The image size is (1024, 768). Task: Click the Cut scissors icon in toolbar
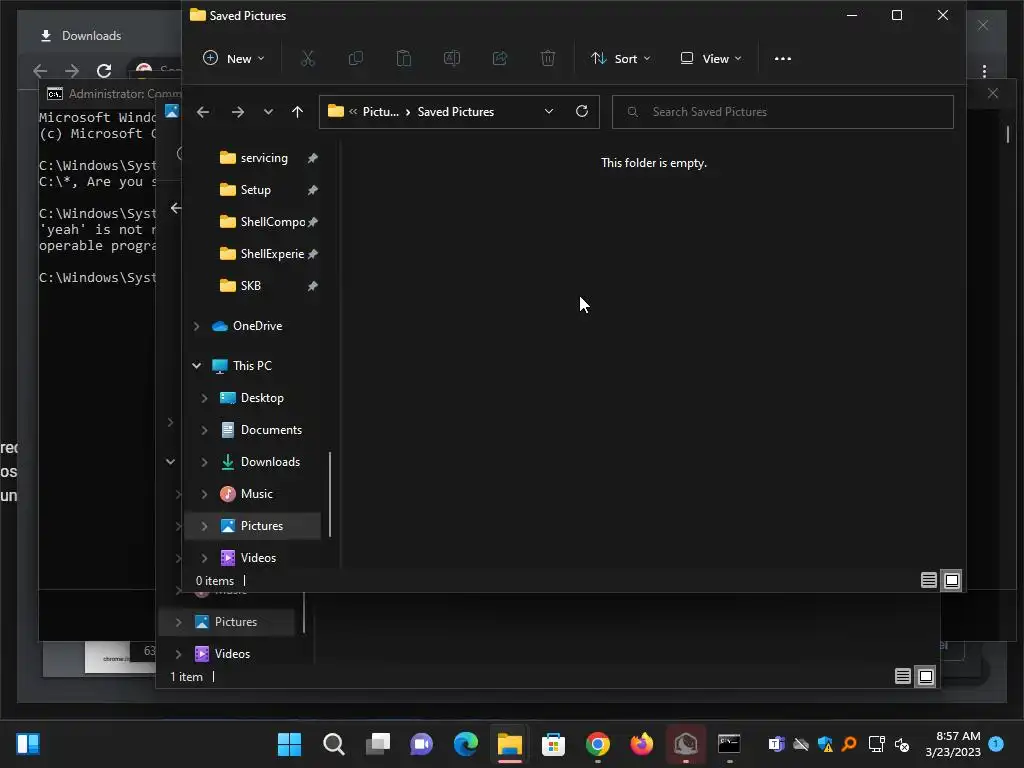pos(308,59)
